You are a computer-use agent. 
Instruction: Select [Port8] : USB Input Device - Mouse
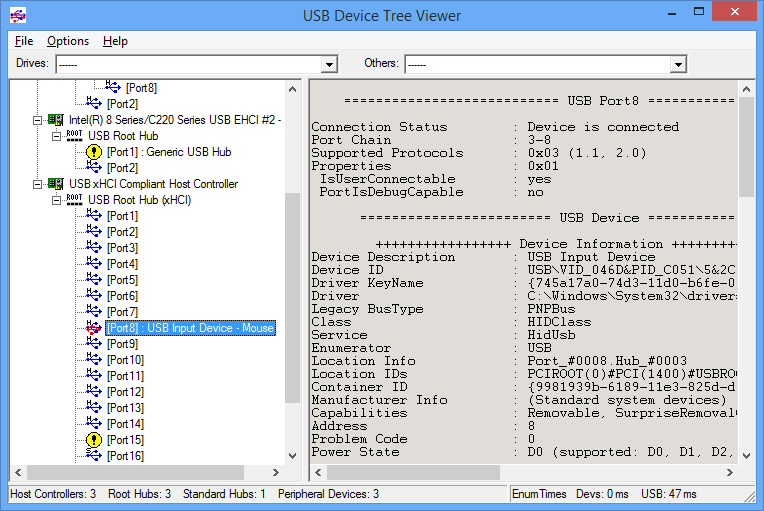coord(191,328)
